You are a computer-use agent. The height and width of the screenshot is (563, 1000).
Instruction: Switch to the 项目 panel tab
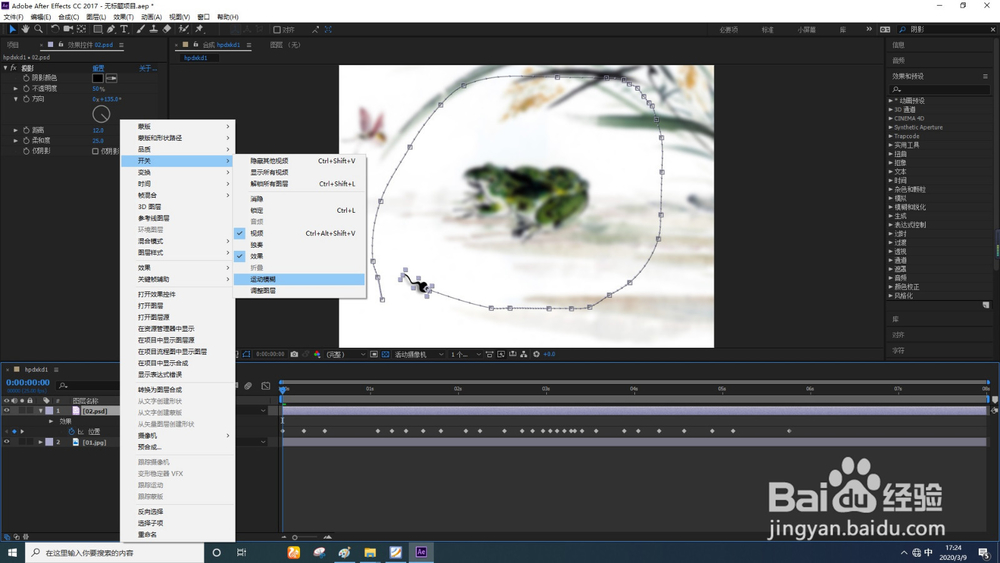(x=13, y=45)
